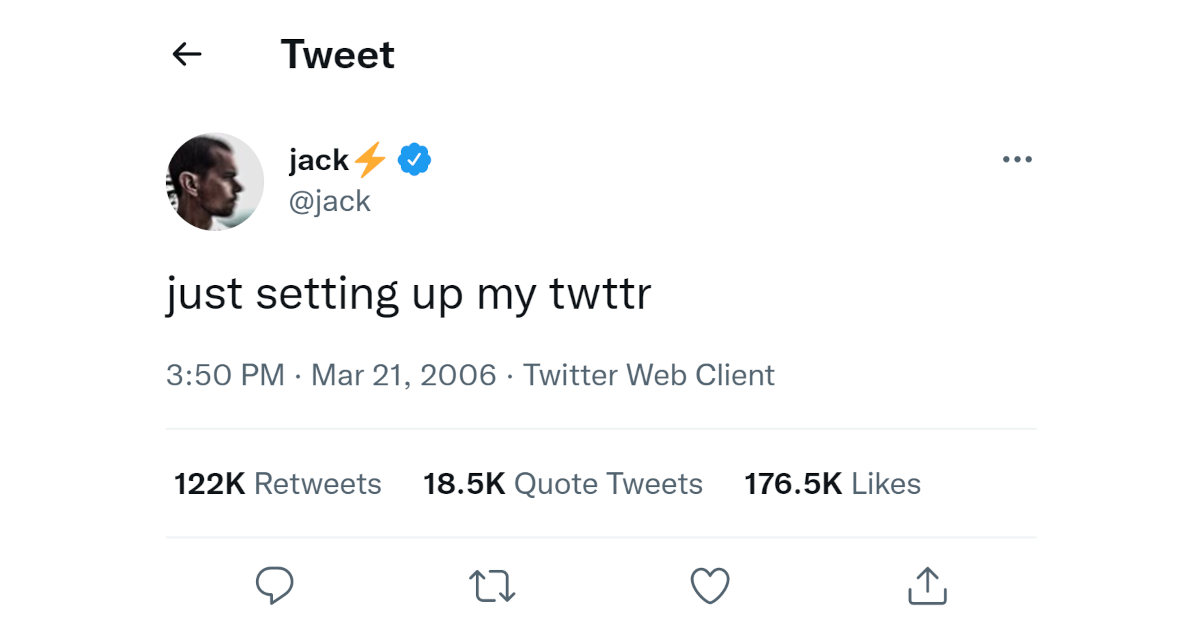The image size is (1200, 630).
Task: Open the three-dot more options menu
Action: pyautogui.click(x=1017, y=160)
